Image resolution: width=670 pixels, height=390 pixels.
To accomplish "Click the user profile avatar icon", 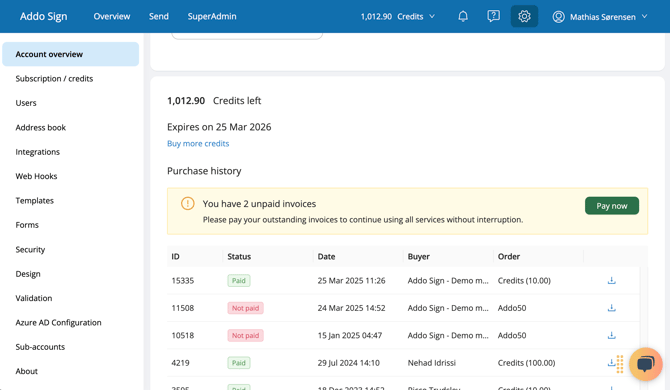I will tap(558, 17).
